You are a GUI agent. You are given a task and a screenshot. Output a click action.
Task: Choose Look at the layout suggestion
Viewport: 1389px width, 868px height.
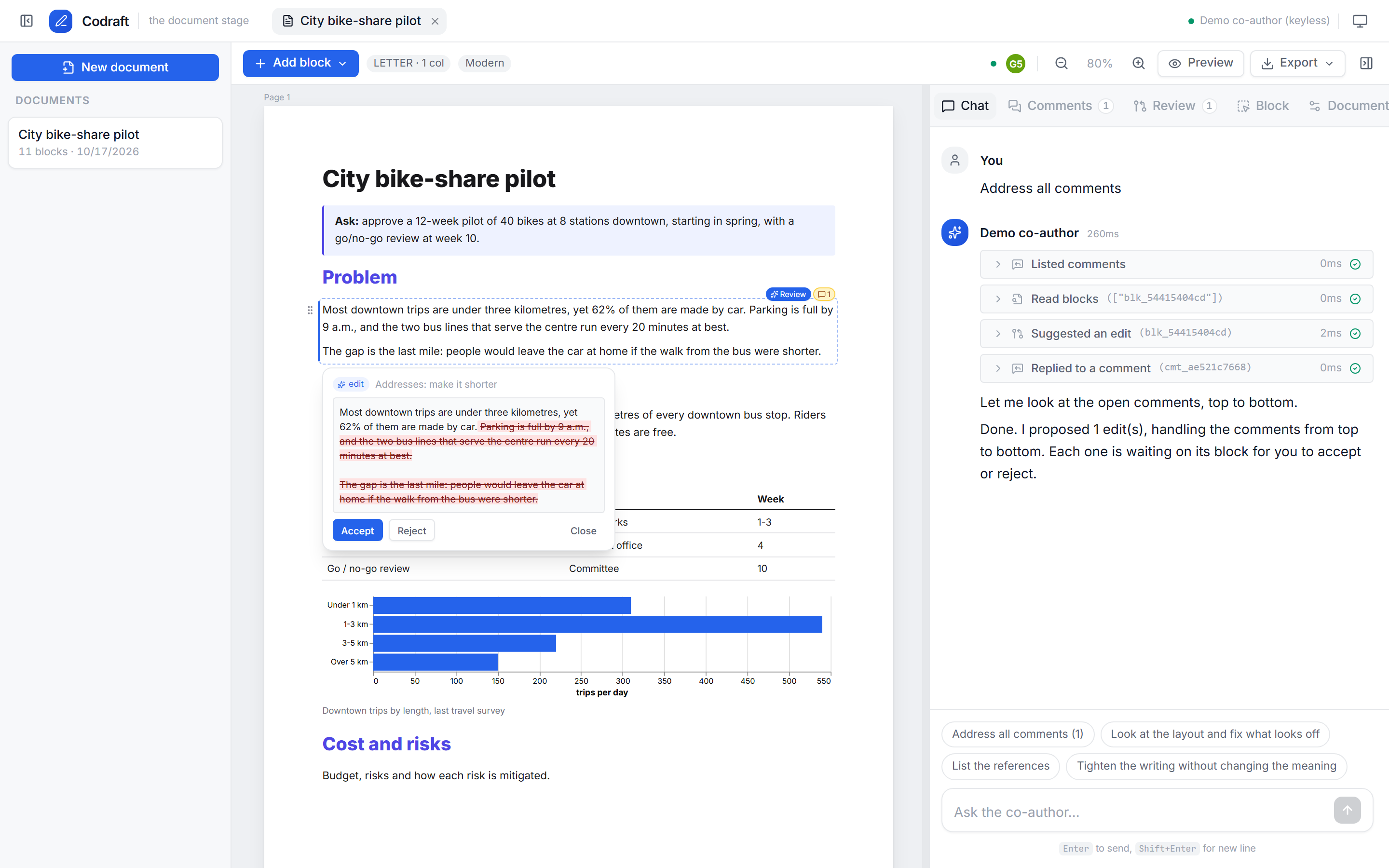(x=1214, y=733)
